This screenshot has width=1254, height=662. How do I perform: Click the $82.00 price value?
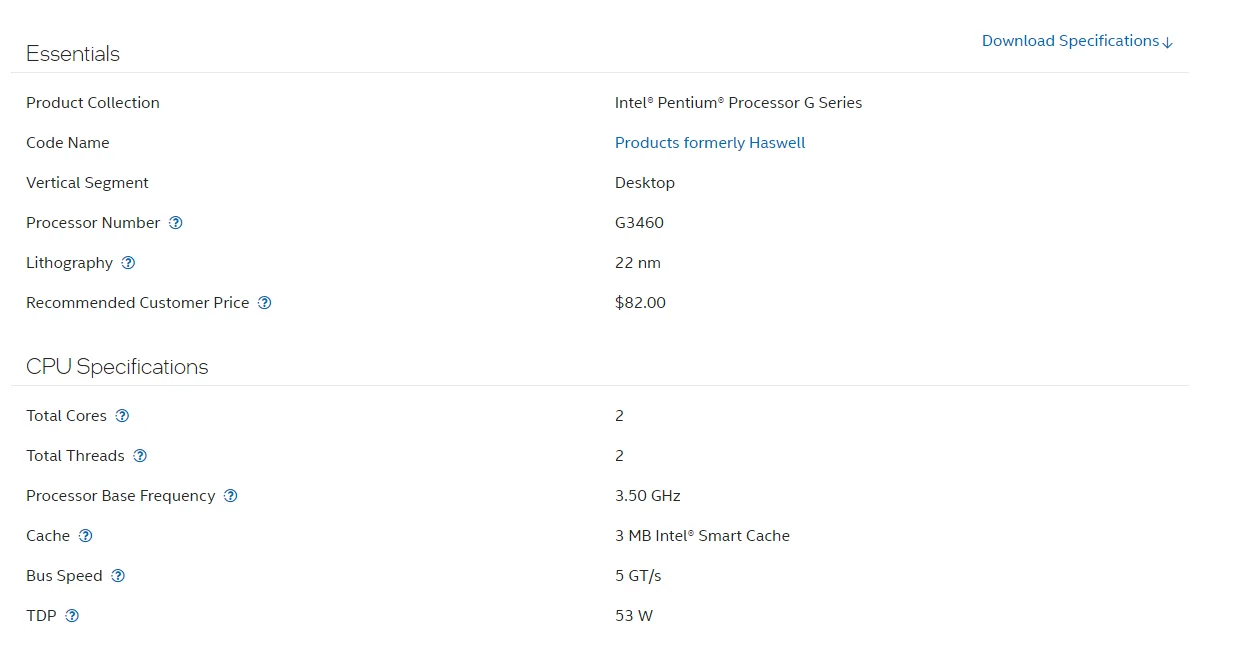640,303
